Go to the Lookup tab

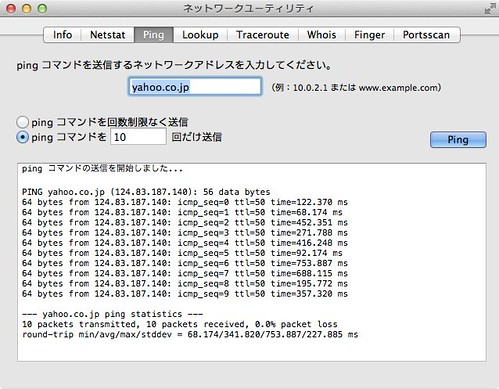coord(200,35)
